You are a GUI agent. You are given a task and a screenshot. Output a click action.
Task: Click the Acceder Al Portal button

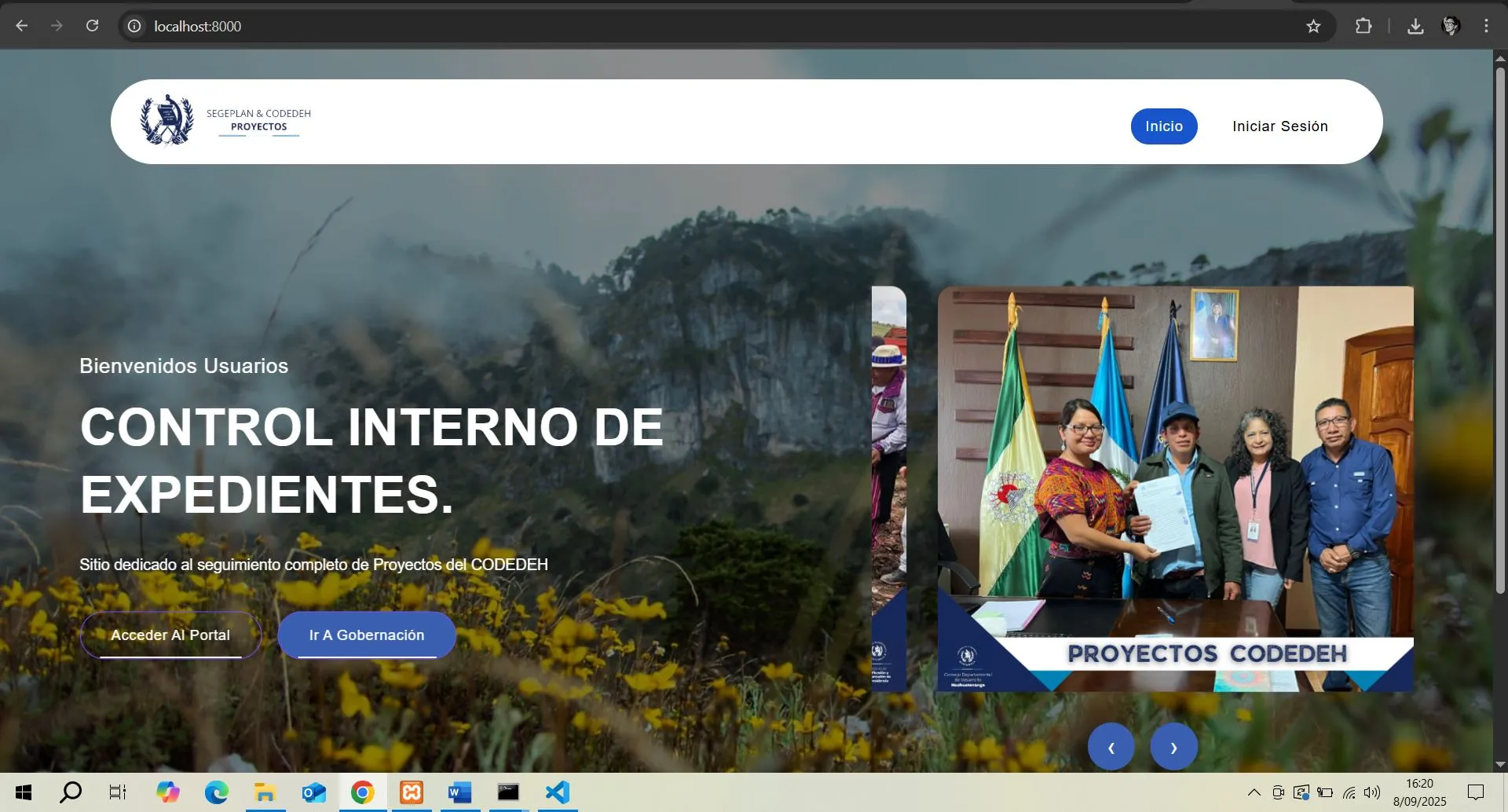[170, 635]
